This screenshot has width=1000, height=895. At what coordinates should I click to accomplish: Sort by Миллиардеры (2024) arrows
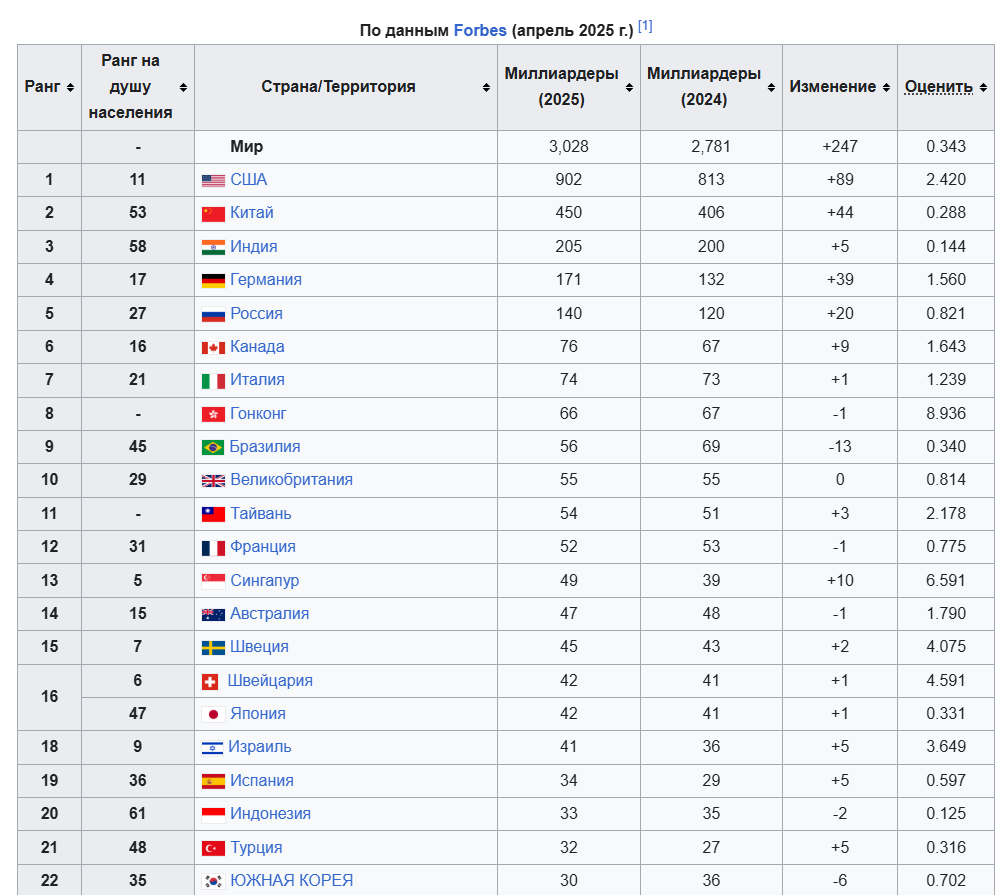[x=771, y=87]
